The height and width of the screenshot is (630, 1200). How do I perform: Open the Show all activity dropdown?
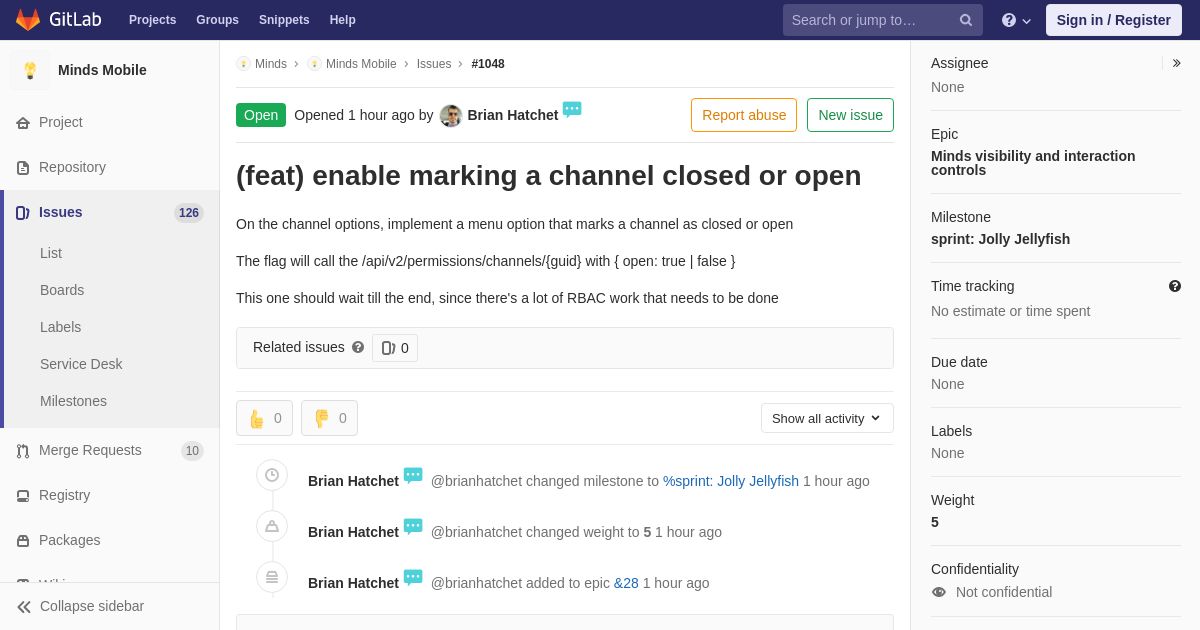click(x=827, y=418)
